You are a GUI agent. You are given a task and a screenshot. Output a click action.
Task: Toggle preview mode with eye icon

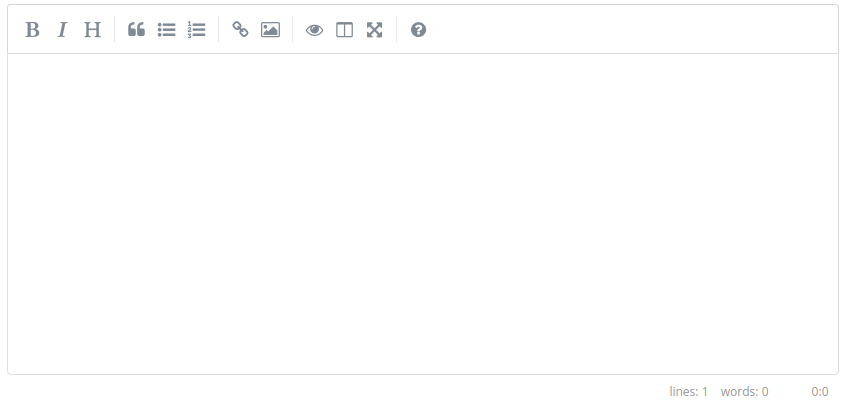(x=314, y=30)
